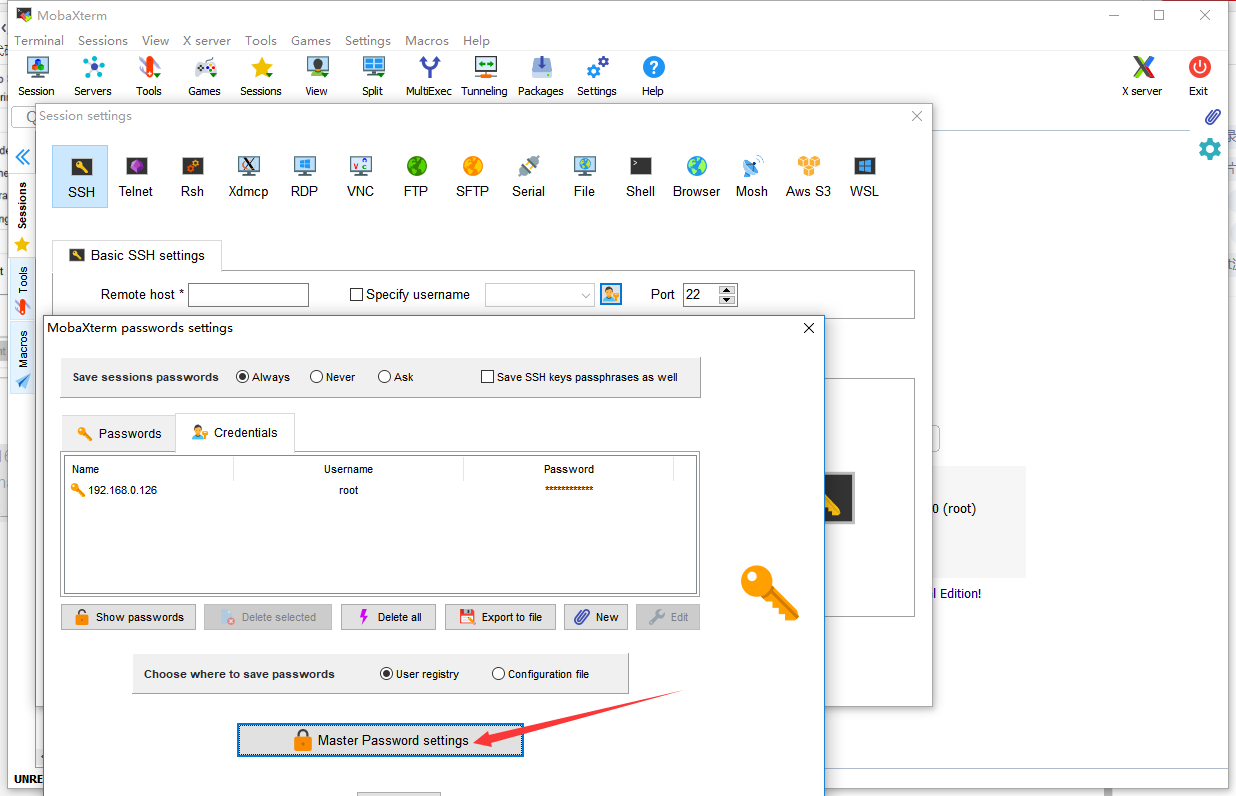This screenshot has height=796, width=1236.
Task: Click Delete all button
Action: [387, 617]
